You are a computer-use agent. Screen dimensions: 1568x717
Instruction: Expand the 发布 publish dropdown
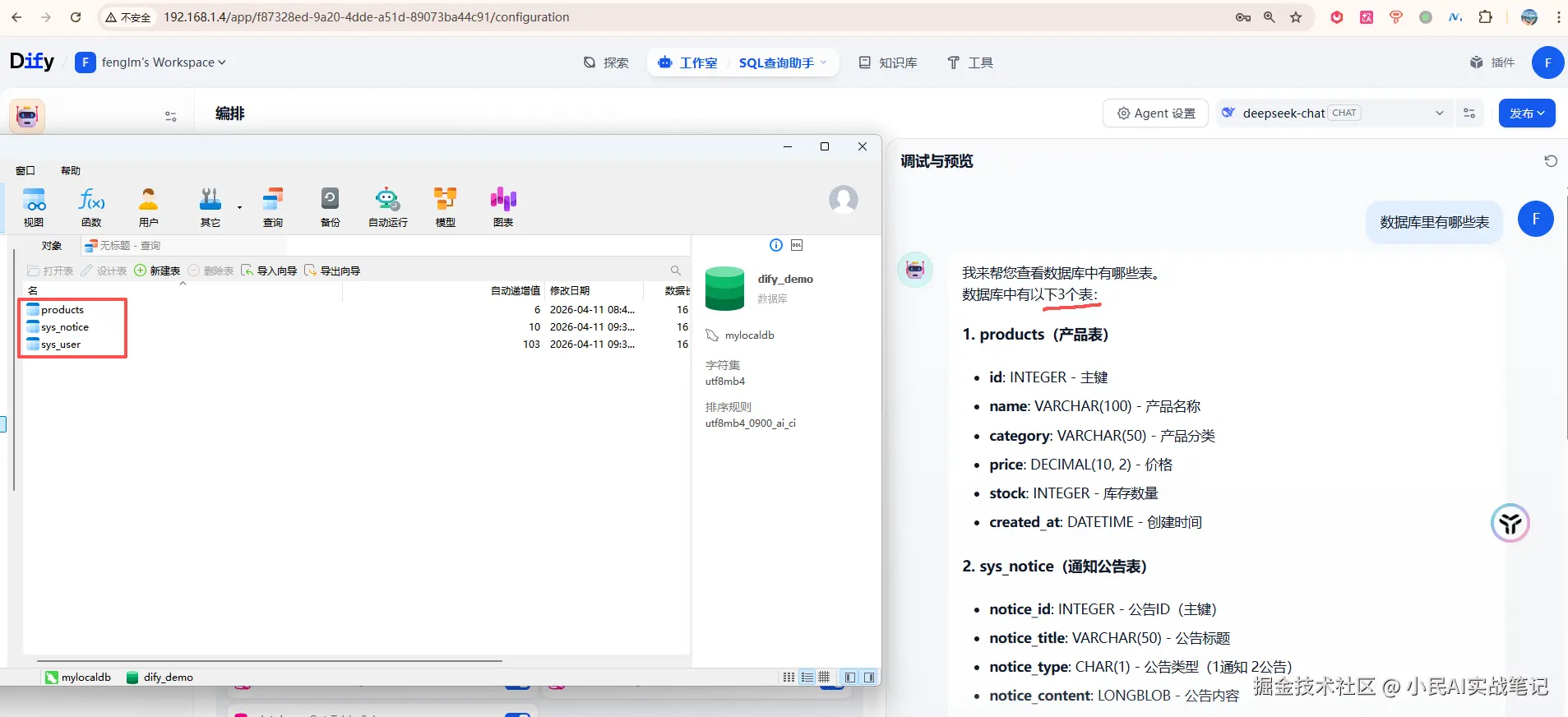point(1527,113)
